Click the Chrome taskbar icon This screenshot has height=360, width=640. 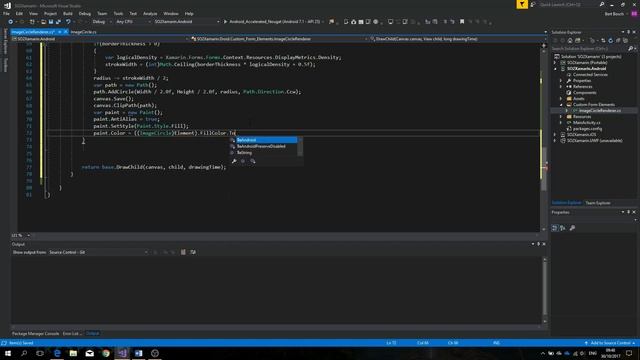(106, 353)
